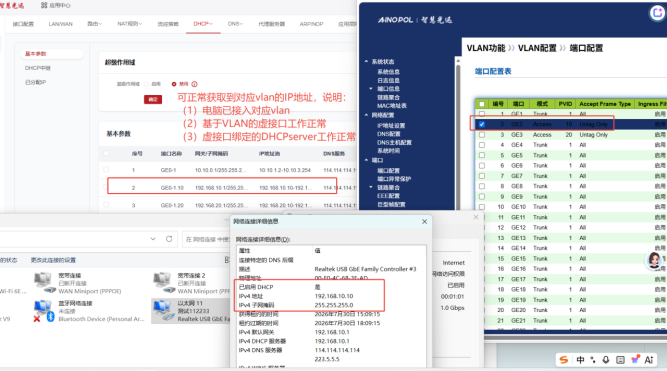Click the IME skin toolbox icon

pyautogui.click(x=635, y=360)
